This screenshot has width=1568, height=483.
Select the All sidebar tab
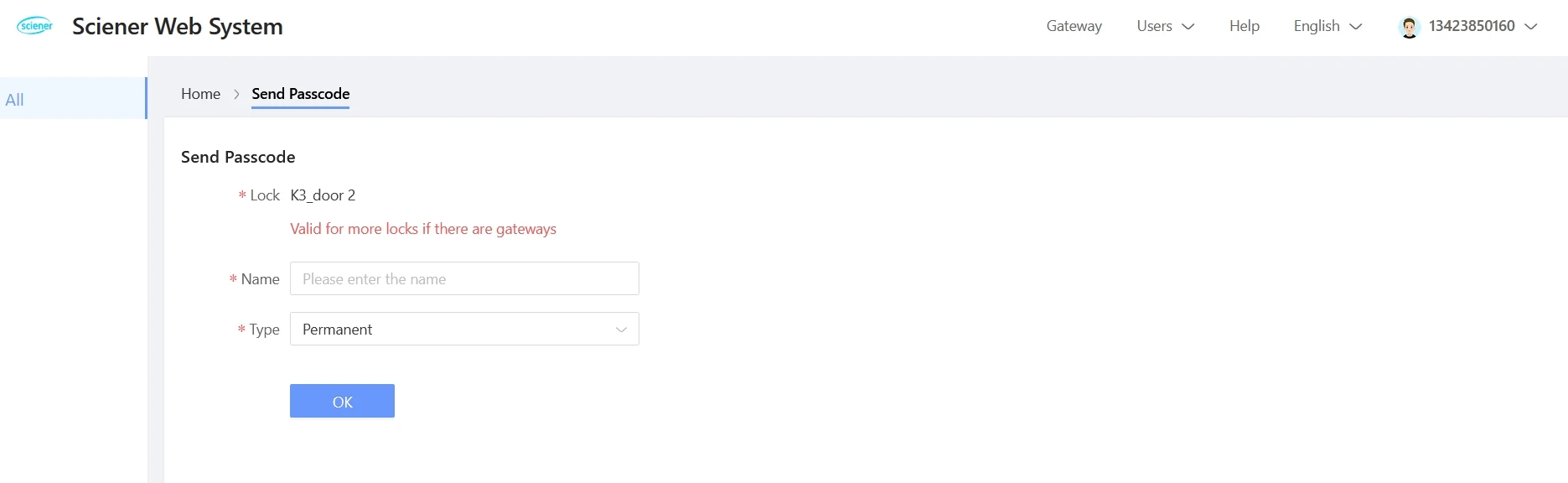click(x=73, y=98)
